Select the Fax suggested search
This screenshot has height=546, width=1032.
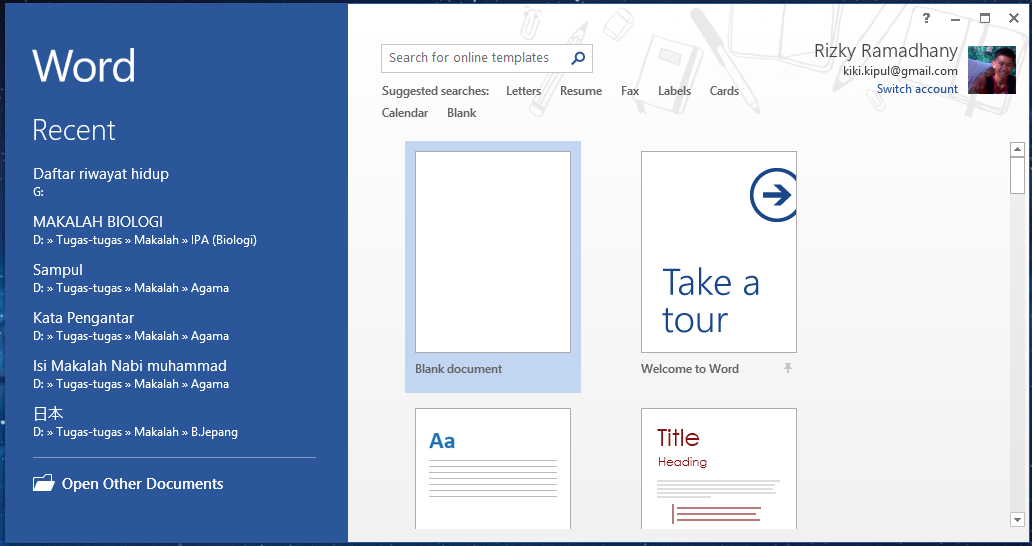[x=630, y=91]
